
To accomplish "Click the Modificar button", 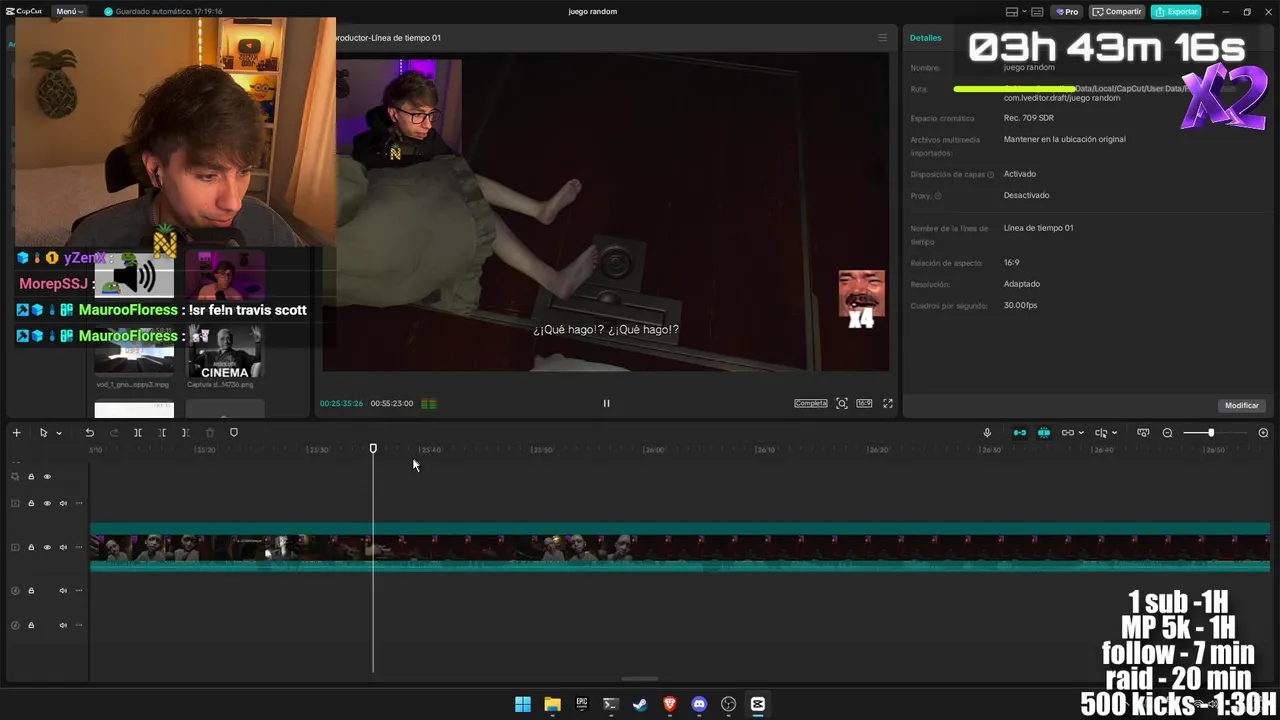I will pyautogui.click(x=1242, y=405).
